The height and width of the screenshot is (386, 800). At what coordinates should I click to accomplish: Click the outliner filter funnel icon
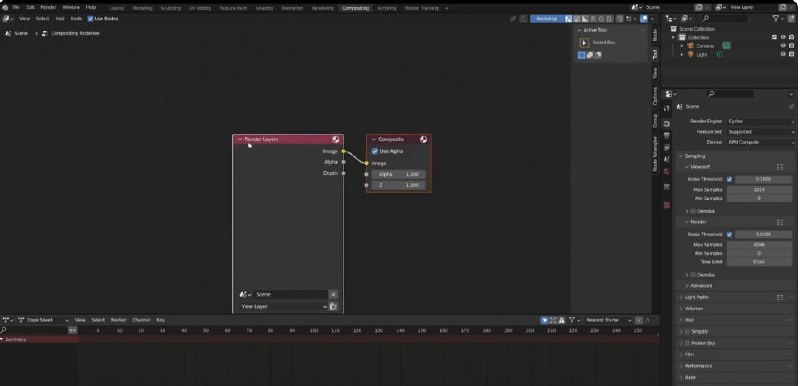pos(776,18)
